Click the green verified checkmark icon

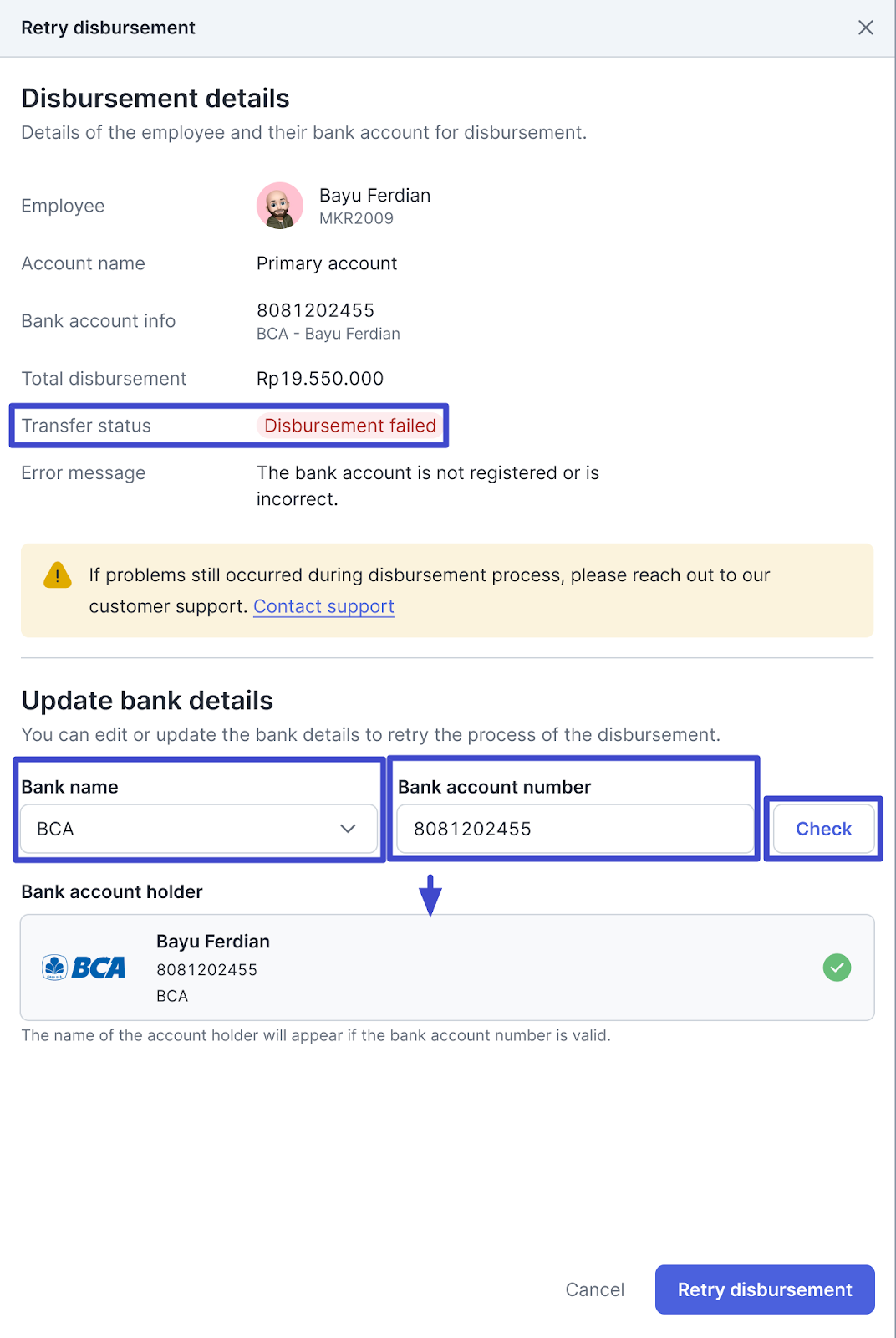pos(837,968)
